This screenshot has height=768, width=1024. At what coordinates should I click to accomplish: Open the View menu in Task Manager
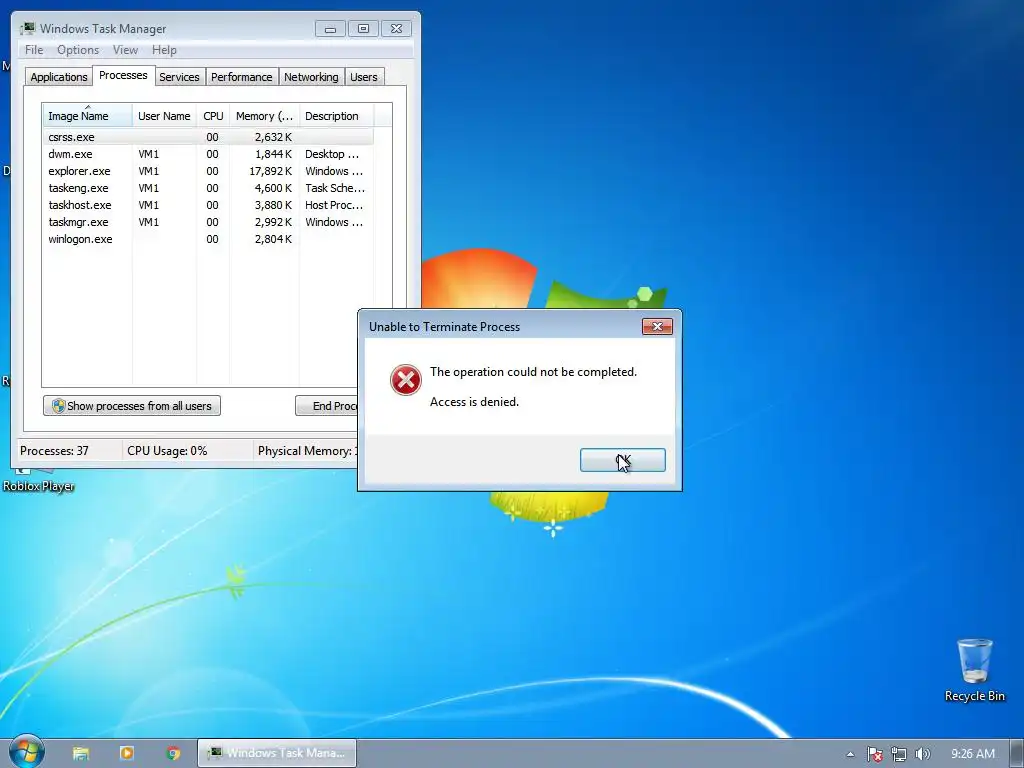(125, 50)
